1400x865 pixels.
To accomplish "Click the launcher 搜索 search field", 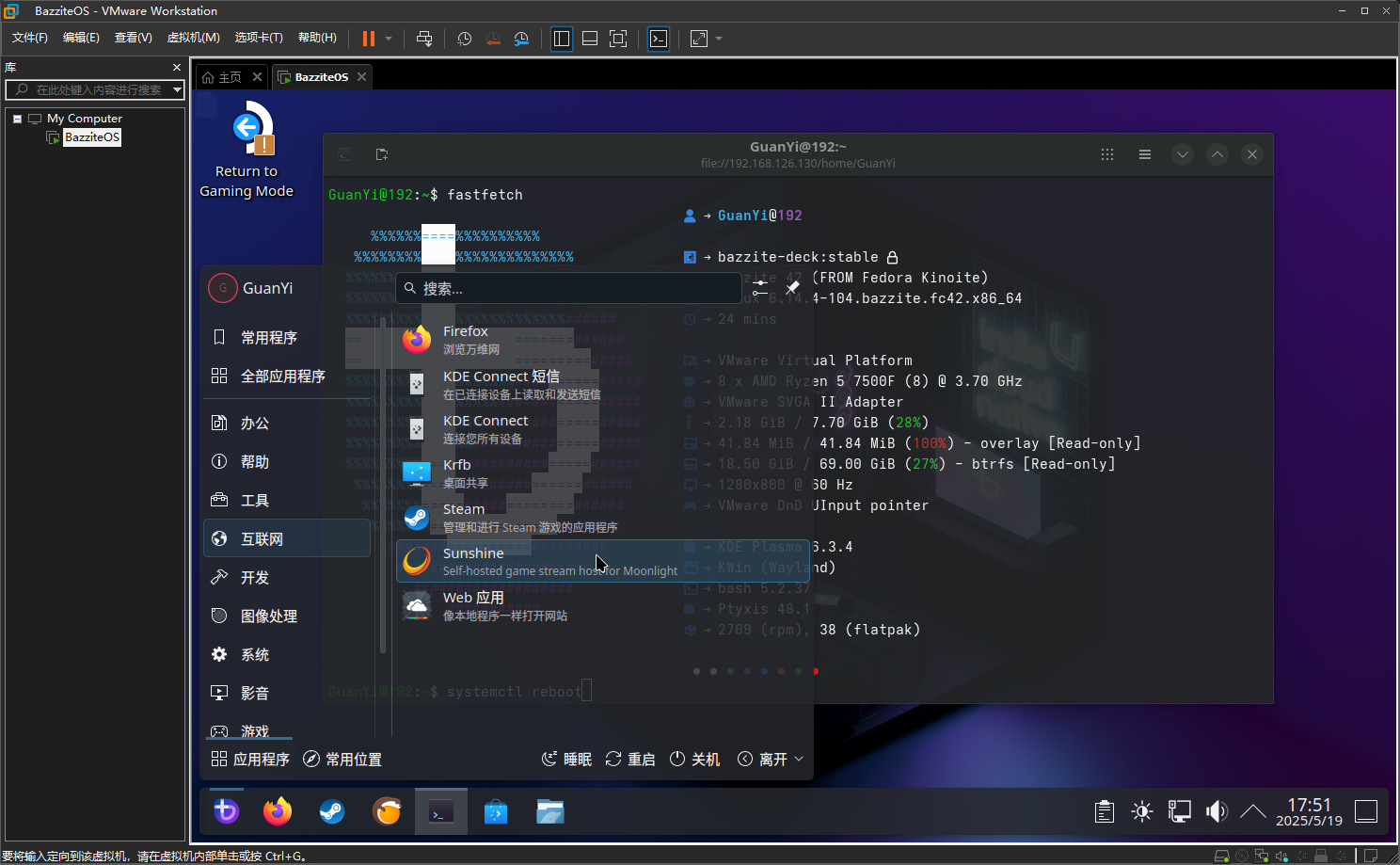I will pyautogui.click(x=568, y=288).
